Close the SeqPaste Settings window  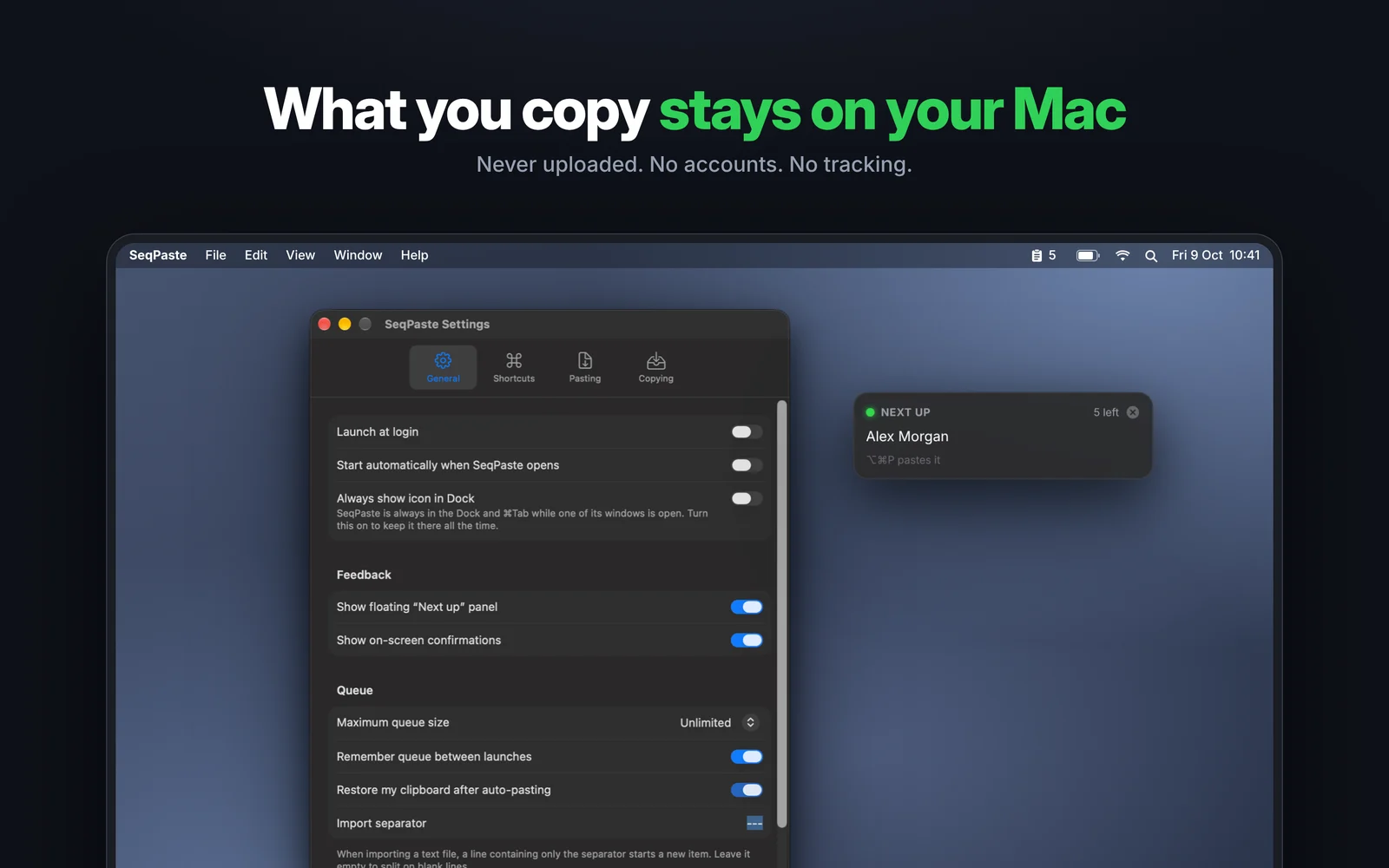click(x=325, y=324)
